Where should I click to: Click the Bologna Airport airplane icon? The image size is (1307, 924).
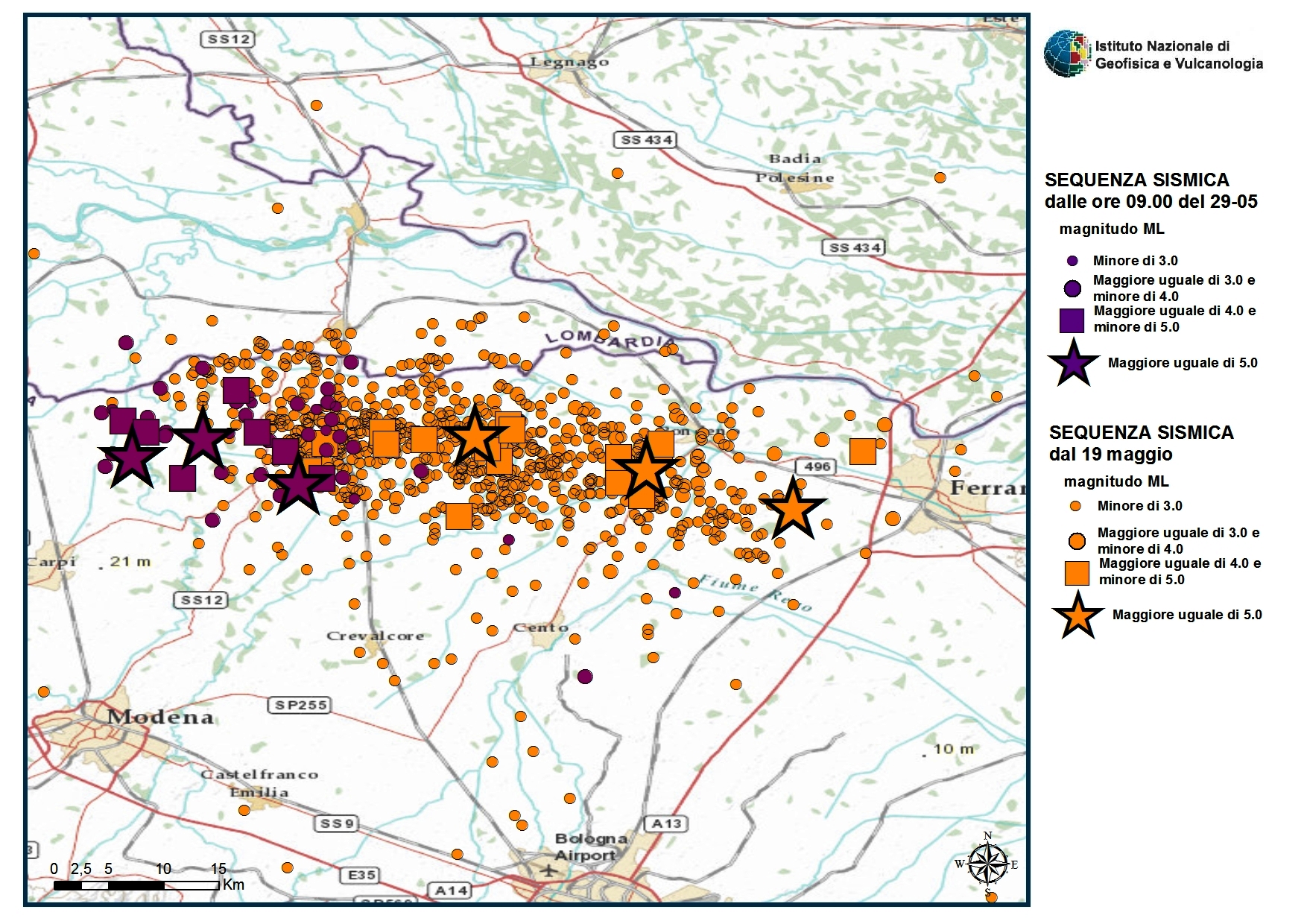point(549,870)
